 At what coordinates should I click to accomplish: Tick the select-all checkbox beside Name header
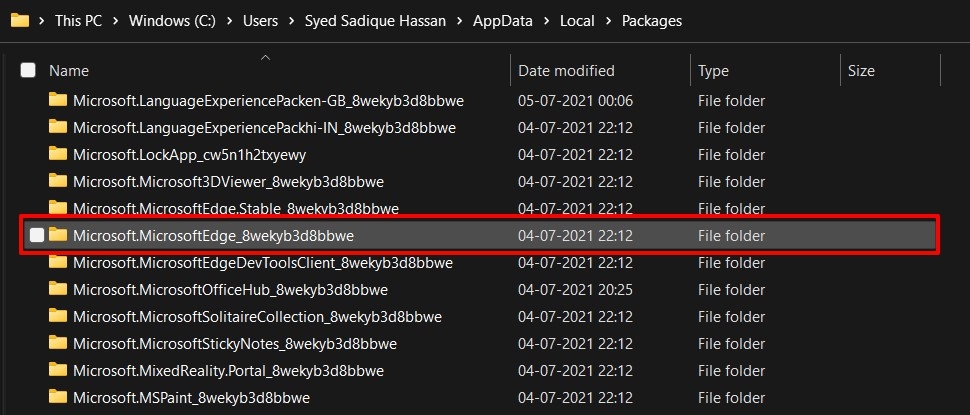tap(28, 70)
